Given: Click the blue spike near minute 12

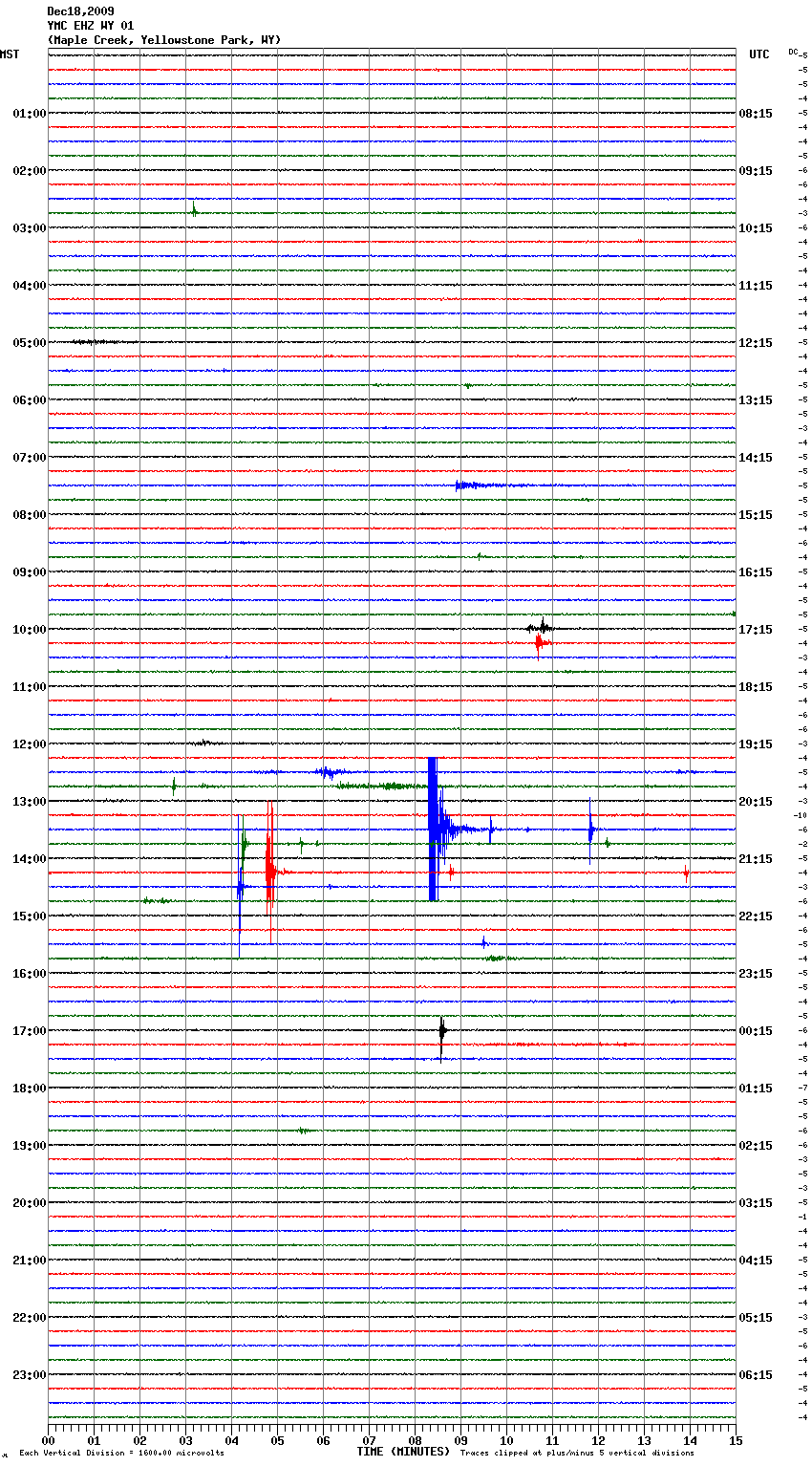Looking at the screenshot, I should click(x=591, y=830).
